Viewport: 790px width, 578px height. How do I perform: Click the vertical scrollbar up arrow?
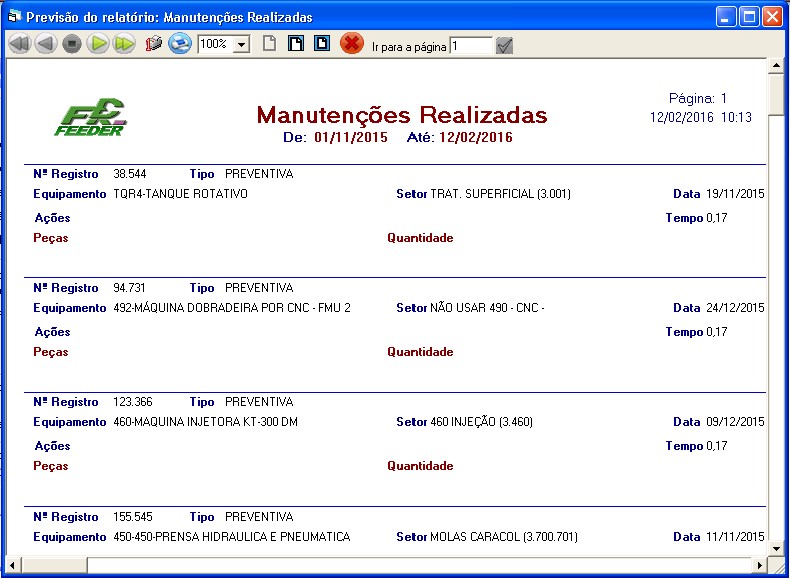coord(776,66)
